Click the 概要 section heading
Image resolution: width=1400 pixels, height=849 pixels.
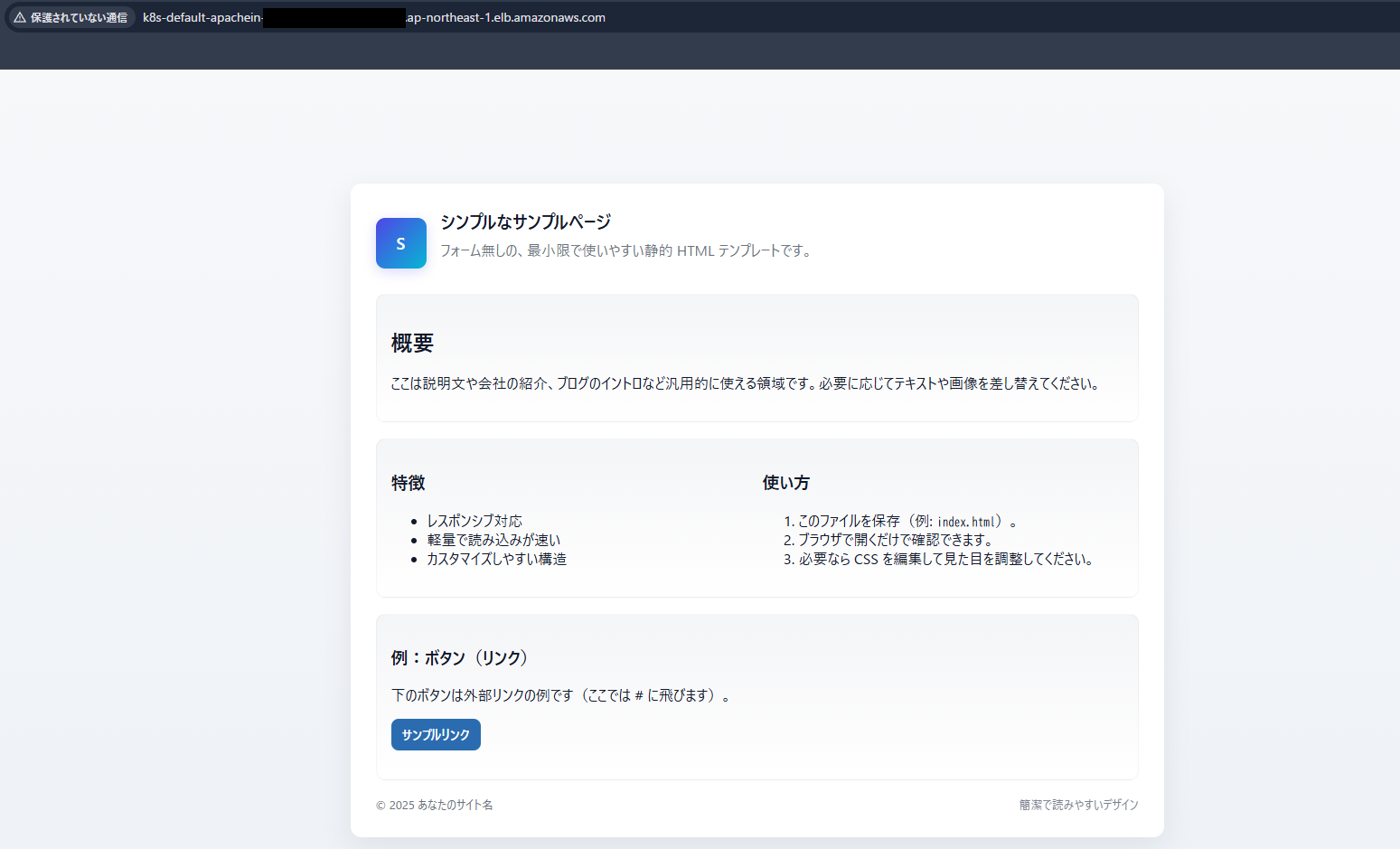[411, 343]
